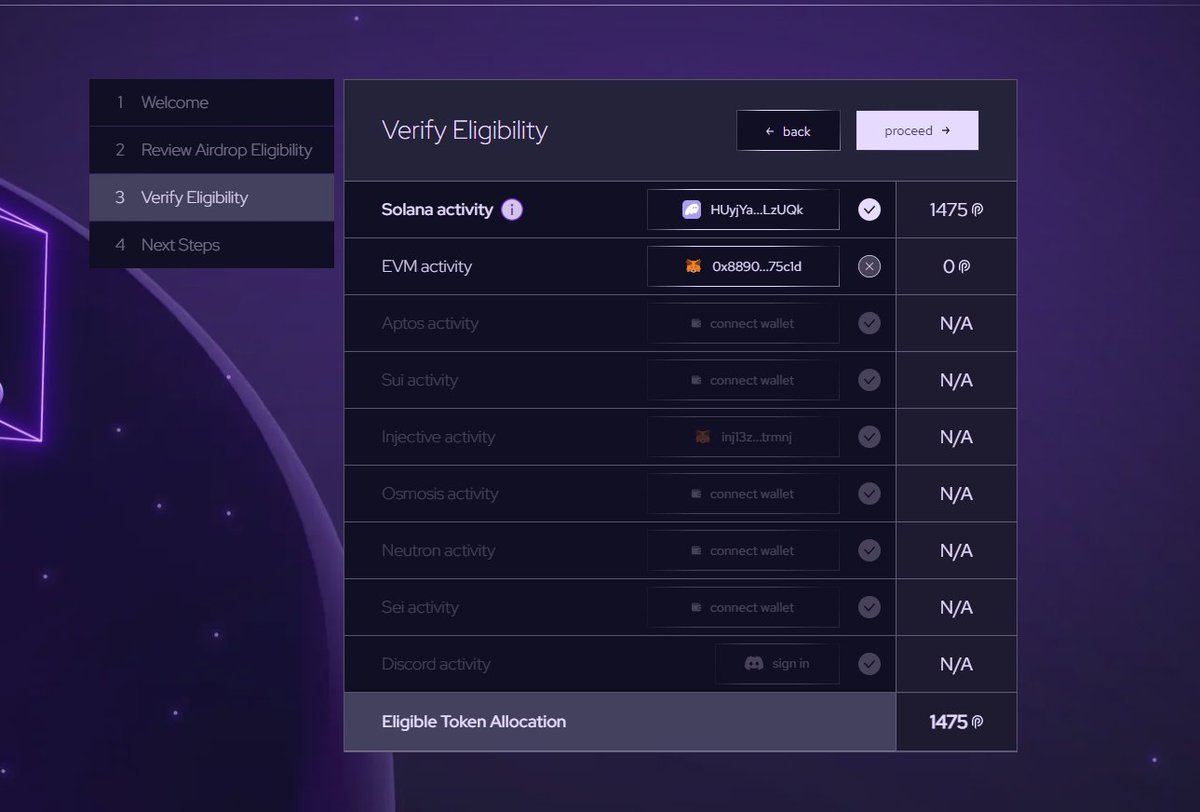
Task: Proceed to the next step
Action: [x=917, y=131]
